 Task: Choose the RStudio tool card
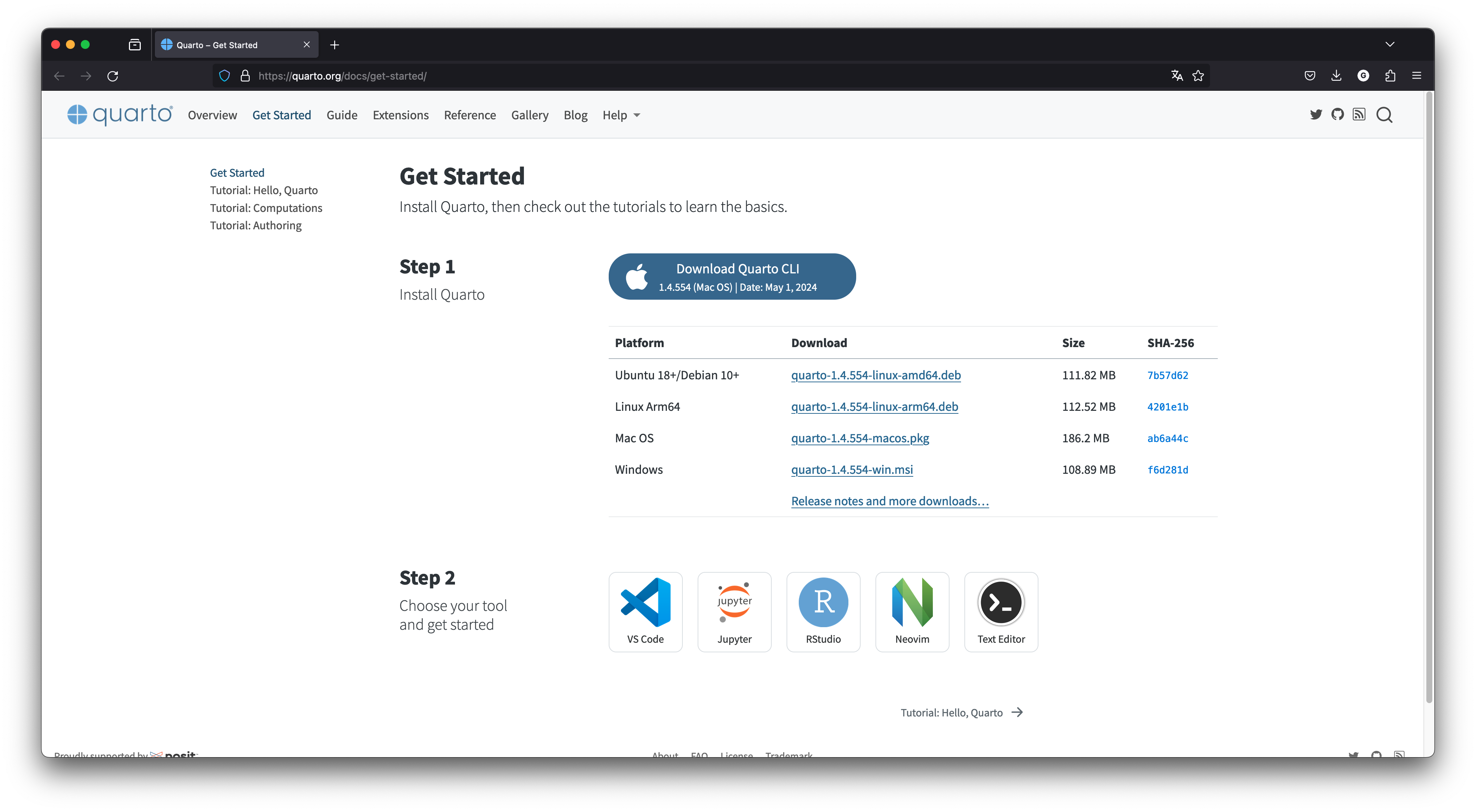tap(823, 612)
